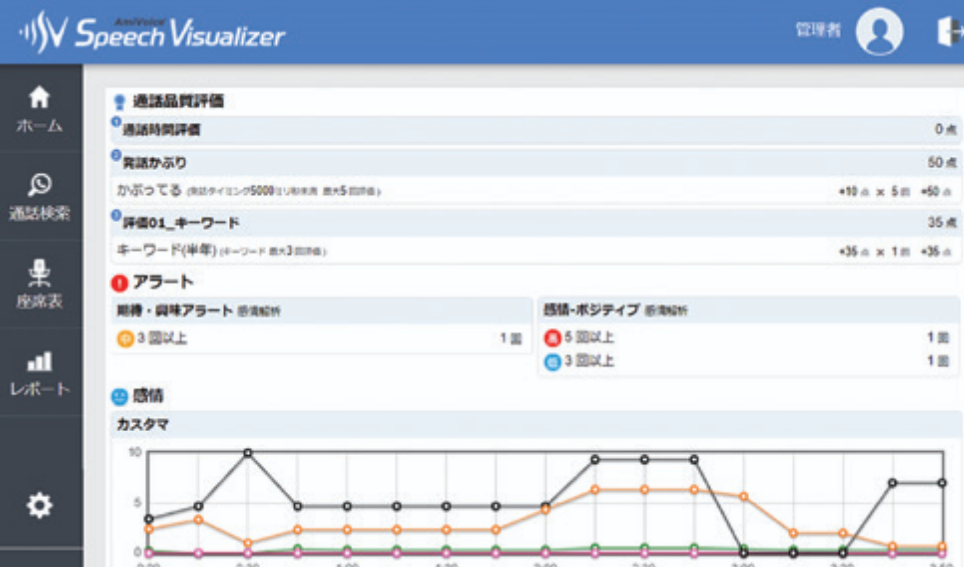Open 通話検索 in the sidebar
964x567 pixels.
[39, 197]
